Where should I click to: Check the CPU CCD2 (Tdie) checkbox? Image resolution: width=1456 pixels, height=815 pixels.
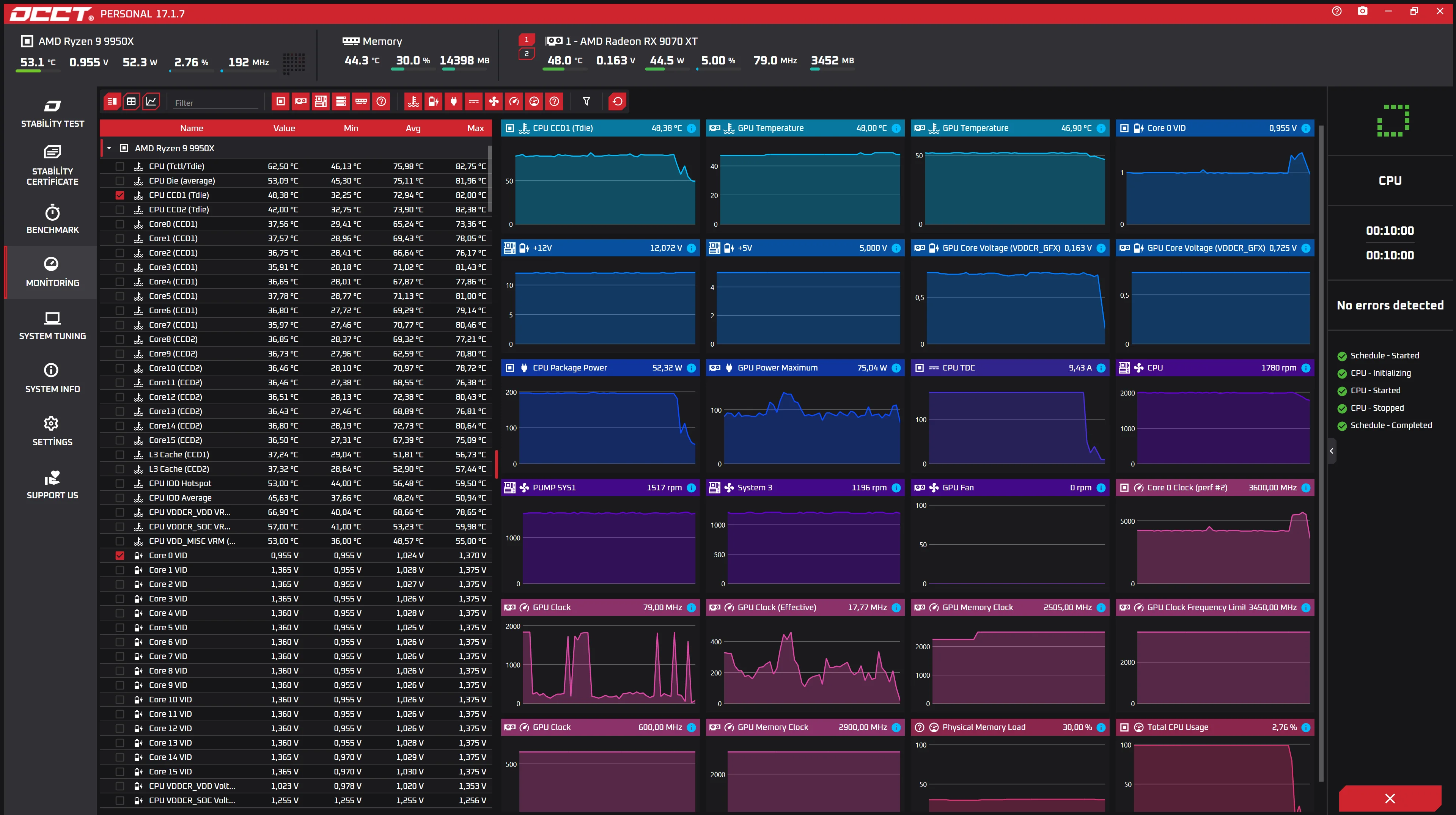[120, 210]
